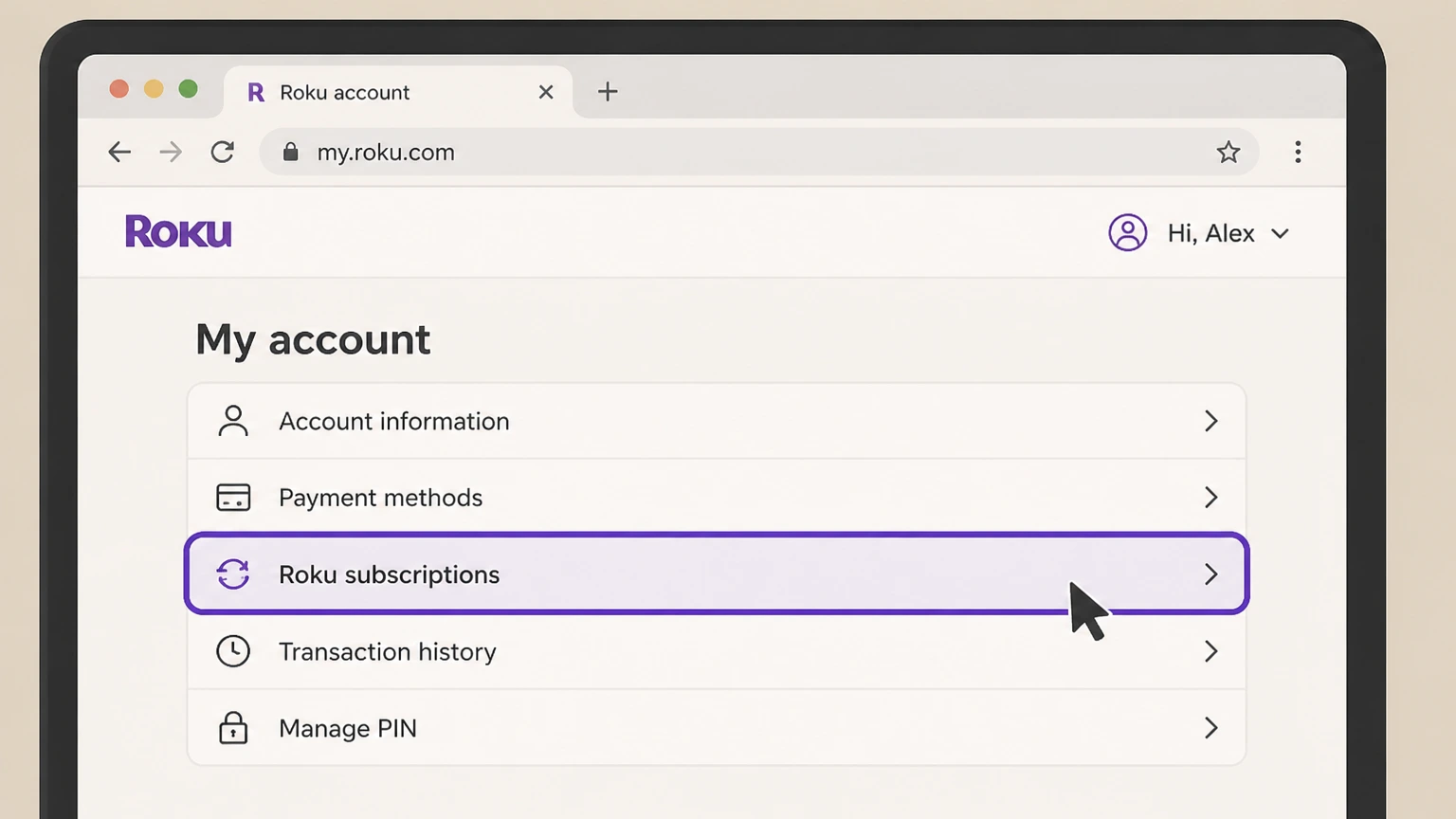This screenshot has width=1456, height=819.
Task: Click the card icon beside Payment methods
Action: (233, 498)
